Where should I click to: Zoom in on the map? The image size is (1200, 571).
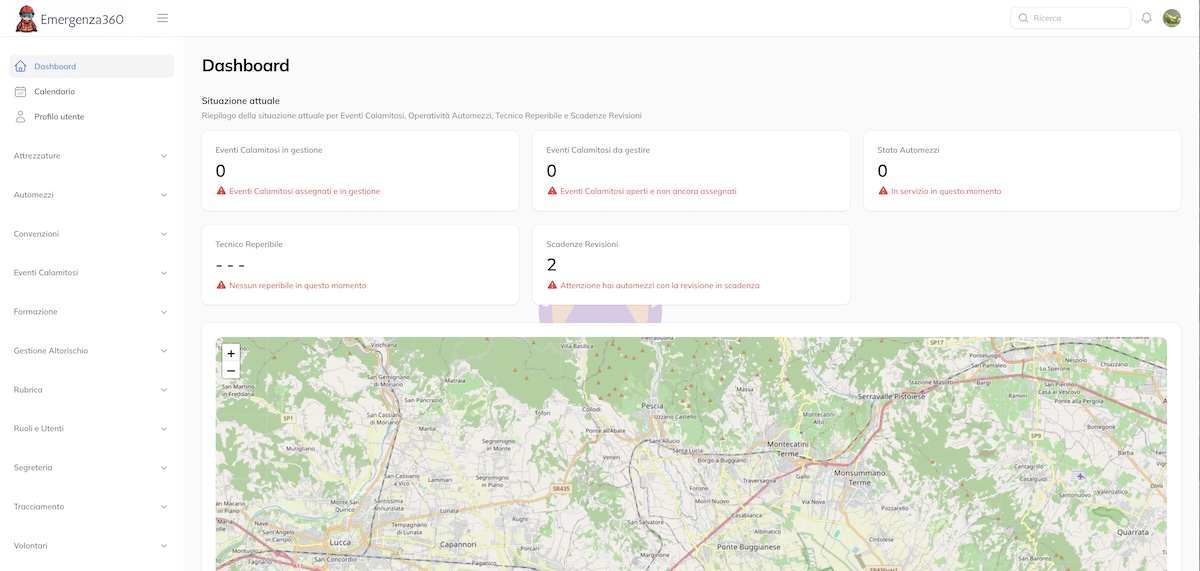pos(231,353)
